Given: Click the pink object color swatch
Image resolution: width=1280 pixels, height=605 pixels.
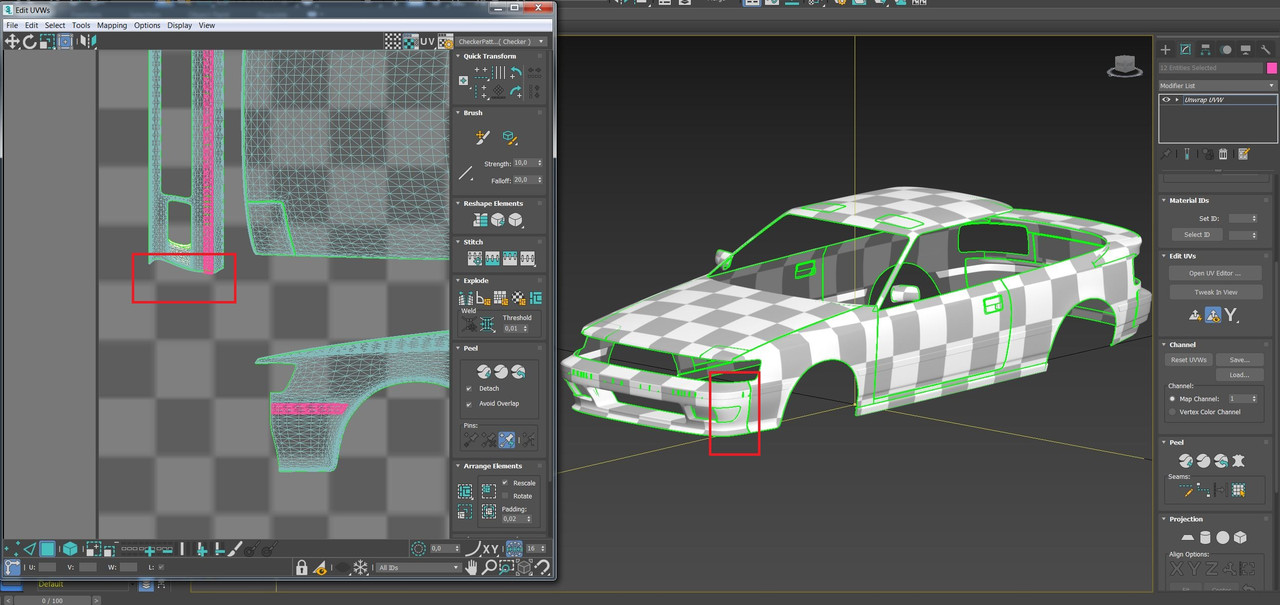Looking at the screenshot, I should (1272, 68).
